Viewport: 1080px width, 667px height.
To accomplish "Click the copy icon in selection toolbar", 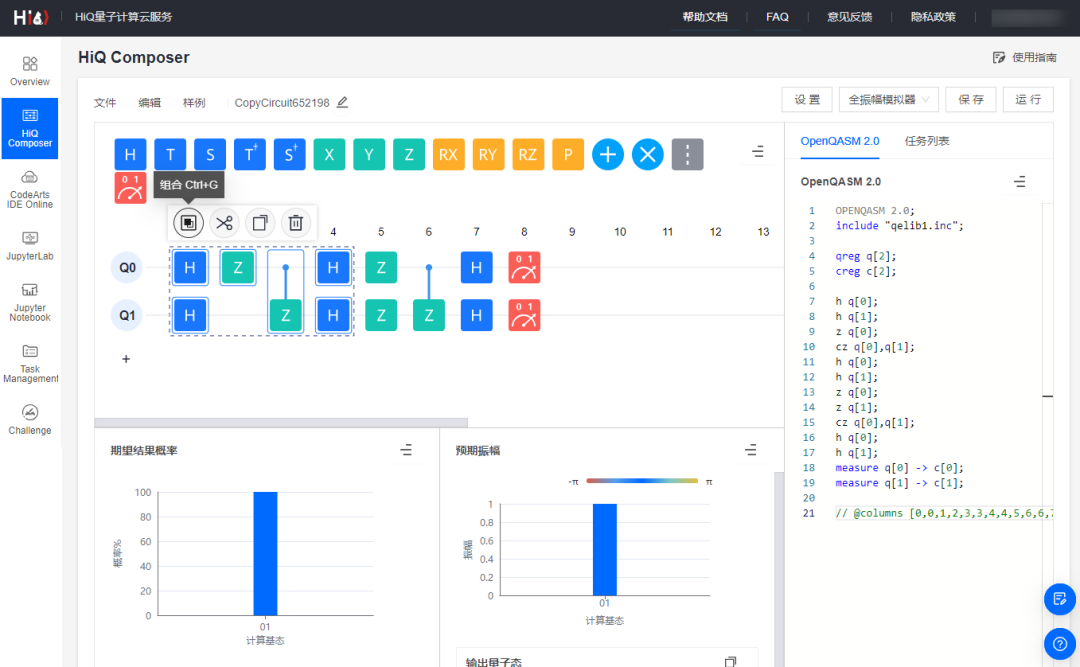I will click(x=260, y=223).
